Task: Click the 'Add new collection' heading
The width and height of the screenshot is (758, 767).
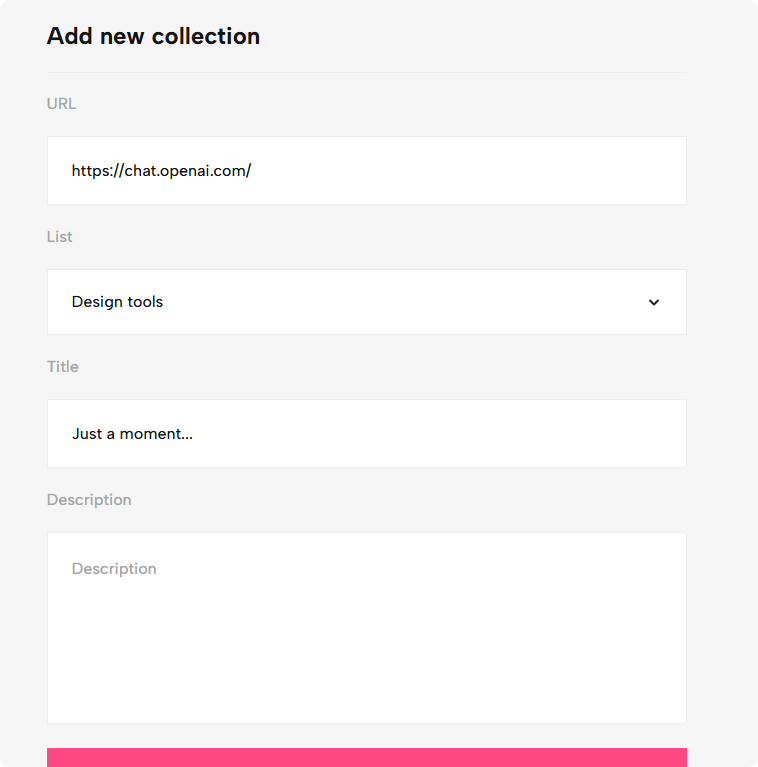Action: coord(153,36)
